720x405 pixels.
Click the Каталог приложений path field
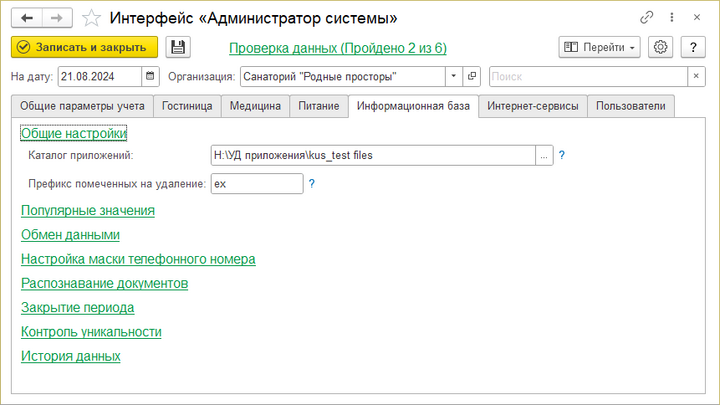pos(373,156)
